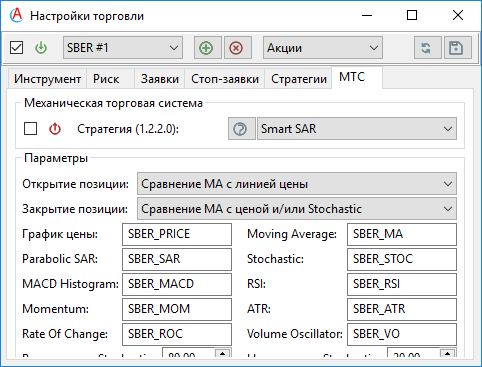The height and width of the screenshot is (367, 482).
Task: Open the Открытие позиции dropdown
Action: coord(297,184)
